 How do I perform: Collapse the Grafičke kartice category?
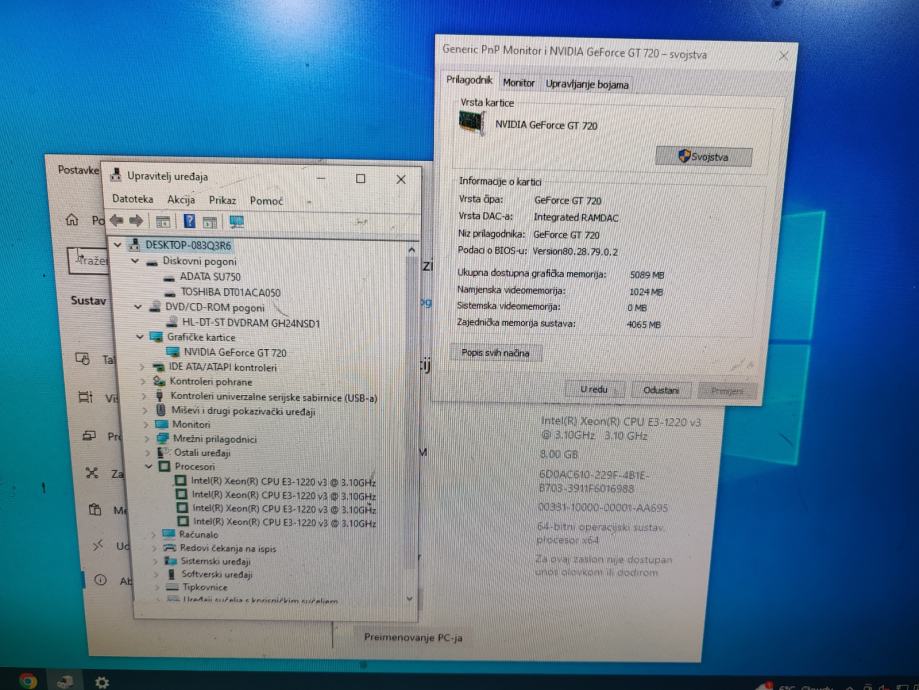point(139,336)
